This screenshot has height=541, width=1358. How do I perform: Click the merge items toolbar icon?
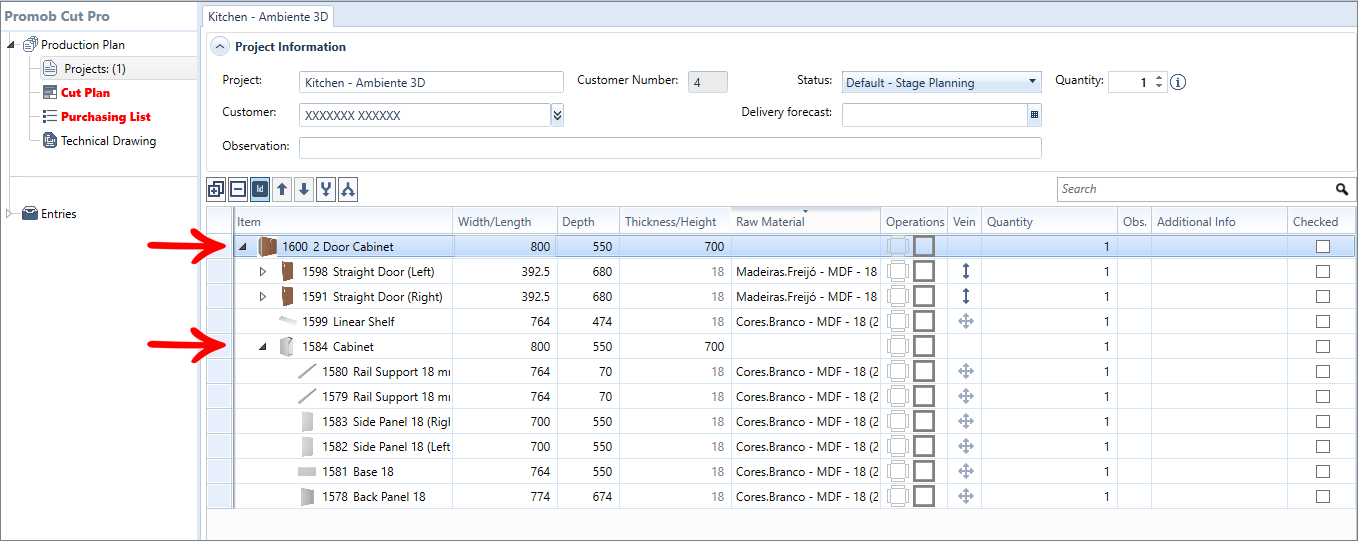click(x=326, y=189)
